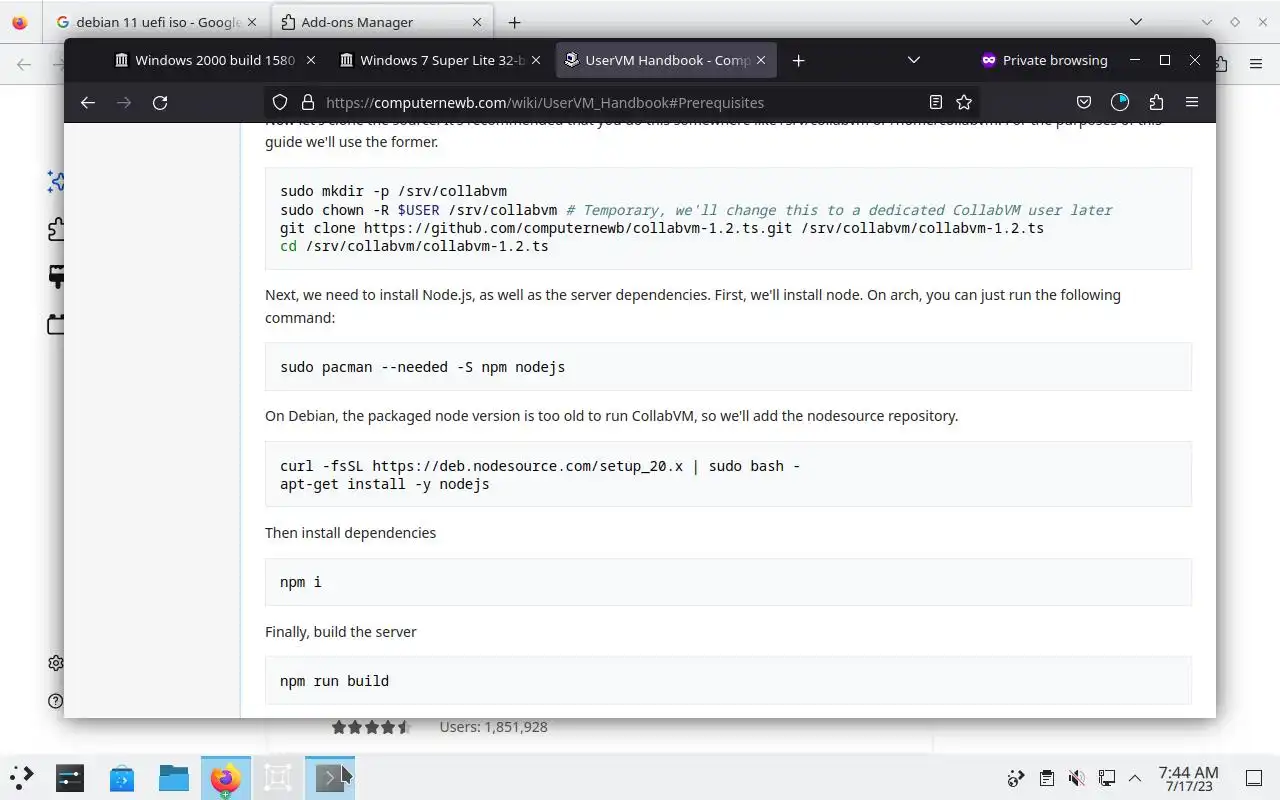Image resolution: width=1280 pixels, height=800 pixels.
Task: Show site security padlock info
Action: [308, 102]
